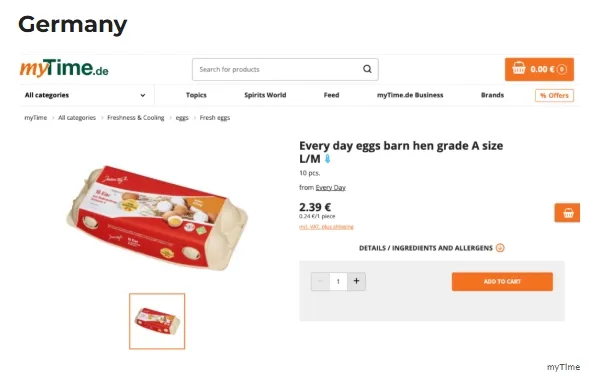Follow the Every Day brand link
The image size is (590, 378).
coord(330,187)
